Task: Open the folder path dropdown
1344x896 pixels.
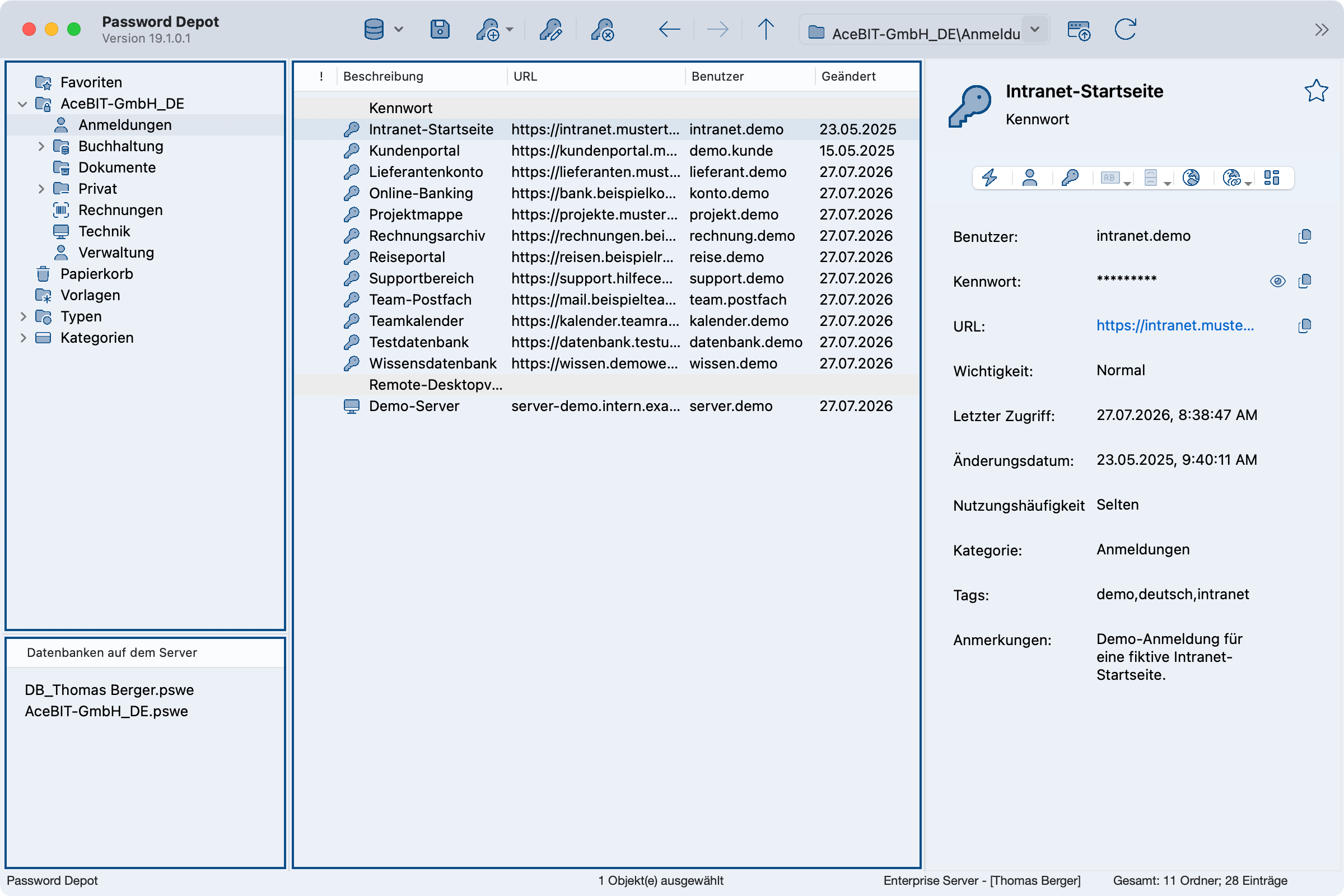Action: pyautogui.click(x=1035, y=30)
